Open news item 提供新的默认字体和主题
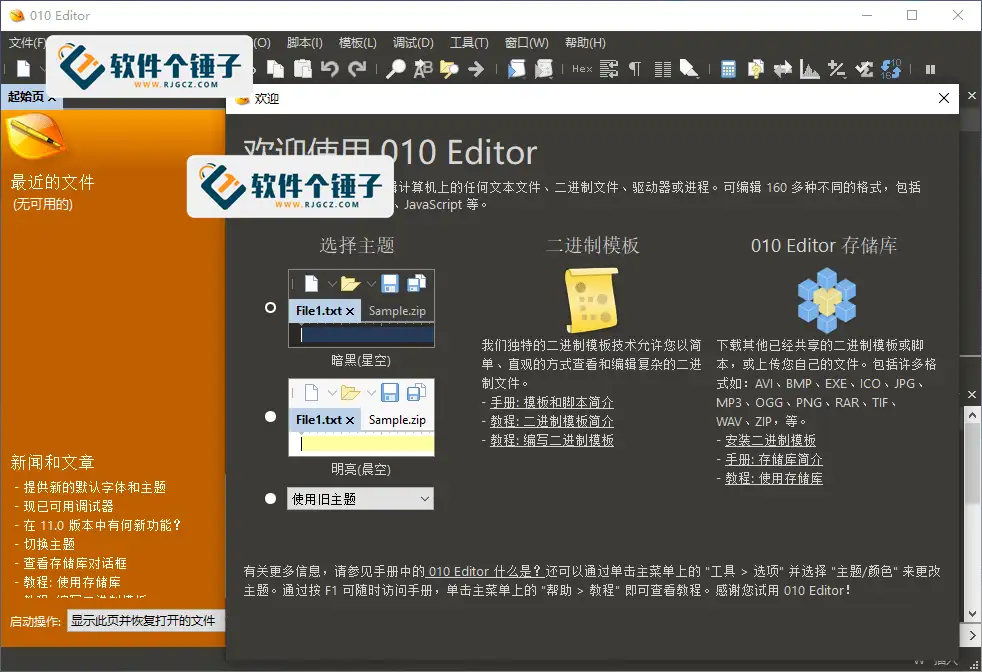The image size is (982, 672). click(95, 487)
